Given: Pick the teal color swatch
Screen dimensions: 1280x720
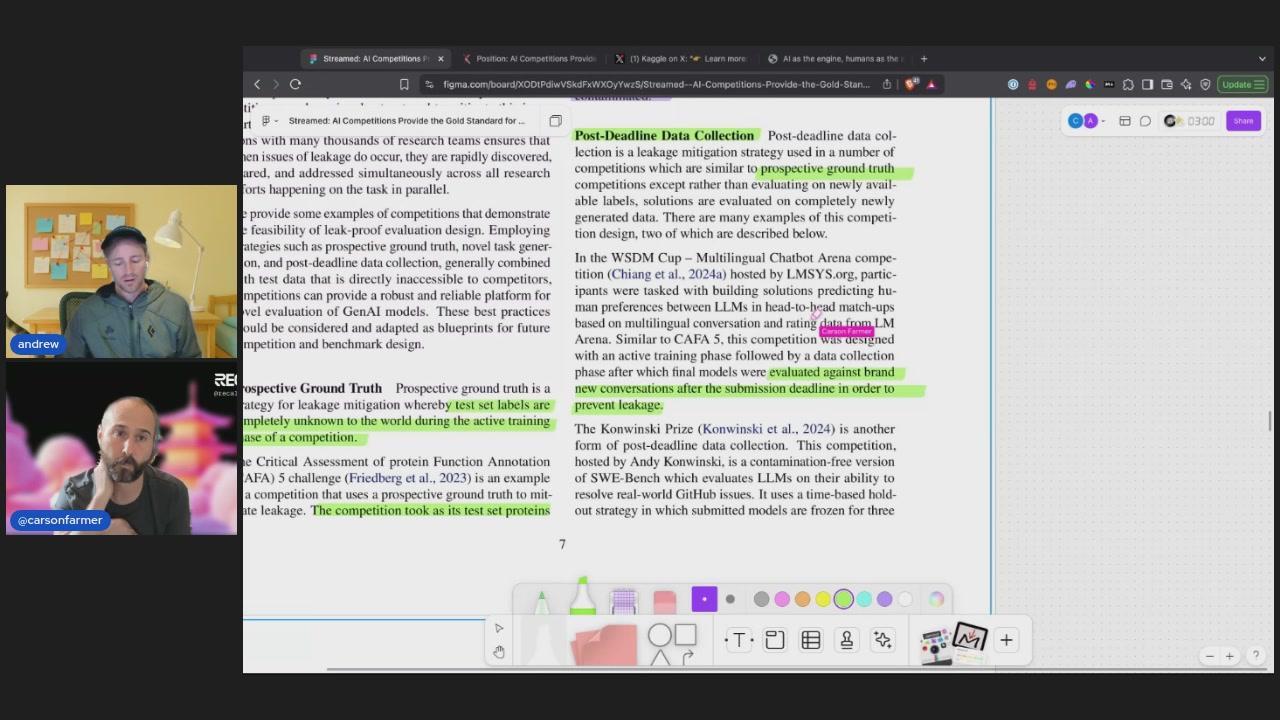Looking at the screenshot, I should [x=864, y=599].
